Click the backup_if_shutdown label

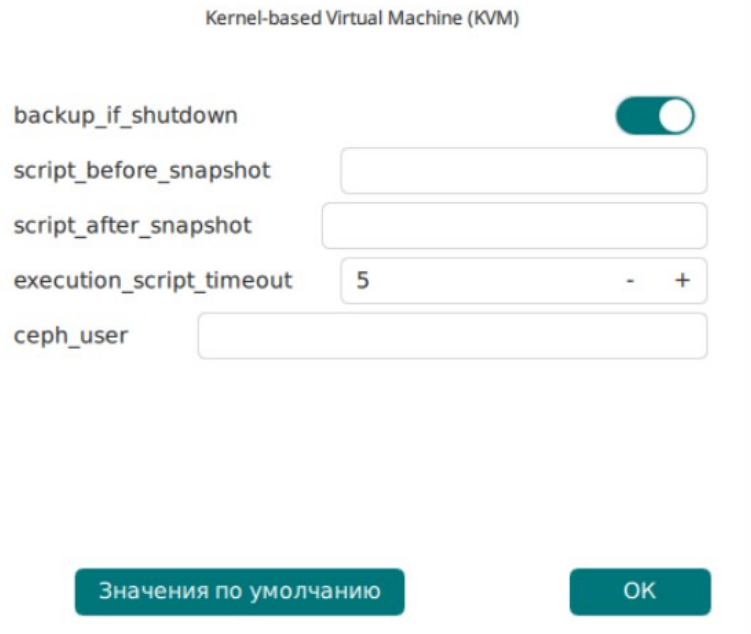(x=125, y=116)
